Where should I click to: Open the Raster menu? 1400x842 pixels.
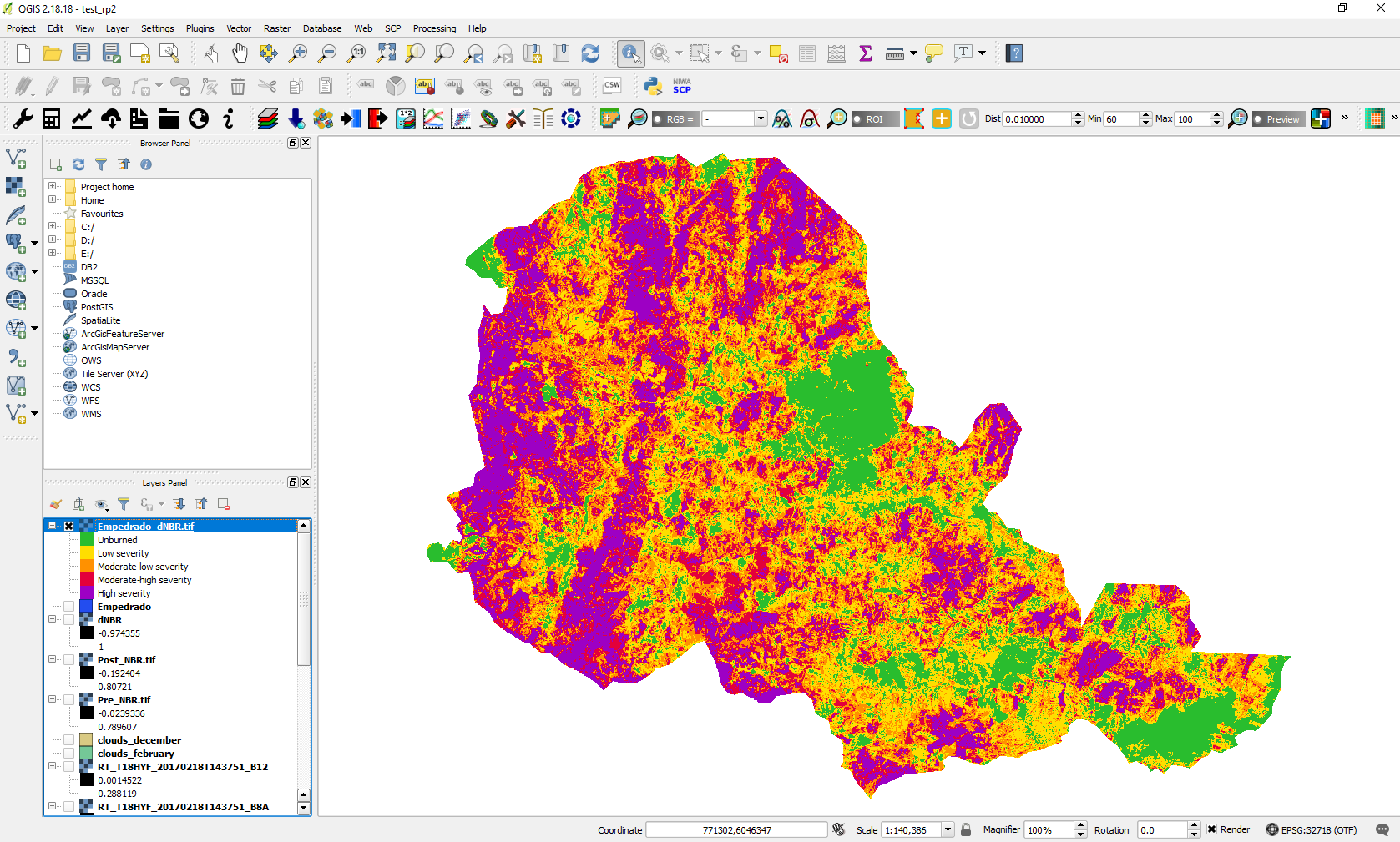276,28
